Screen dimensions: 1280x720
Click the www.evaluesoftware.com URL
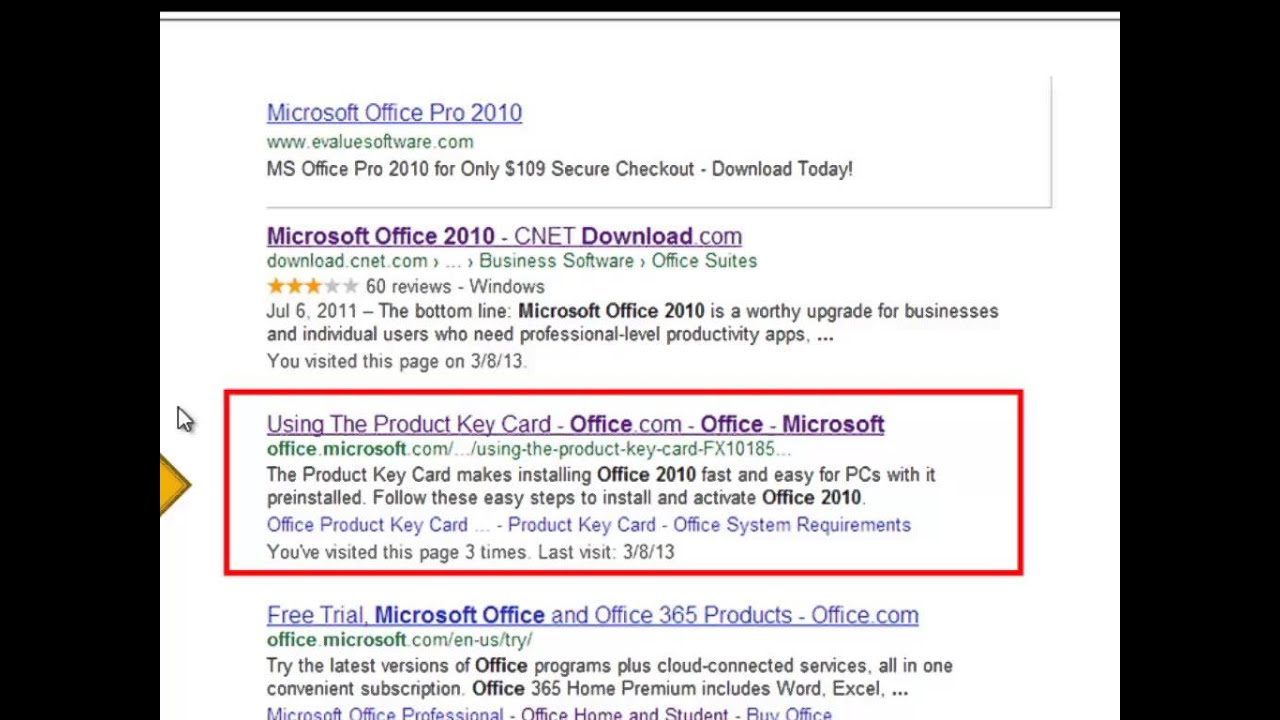pyautogui.click(x=370, y=142)
